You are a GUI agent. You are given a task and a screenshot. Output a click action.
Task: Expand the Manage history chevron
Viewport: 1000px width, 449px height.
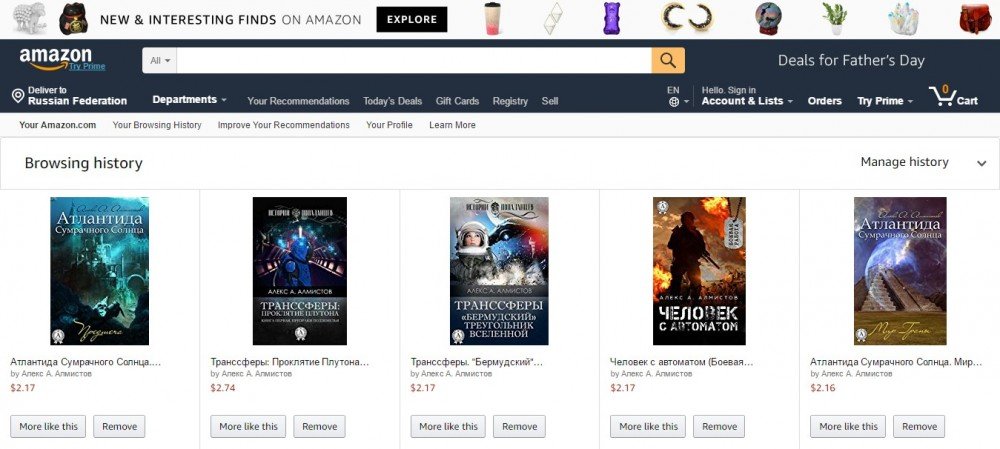coord(981,163)
